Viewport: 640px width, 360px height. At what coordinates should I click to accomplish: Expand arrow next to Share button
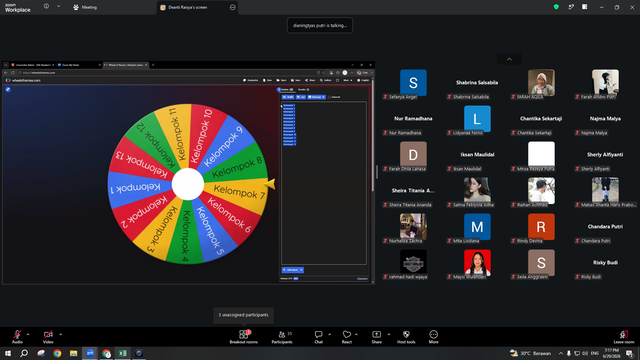389,334
